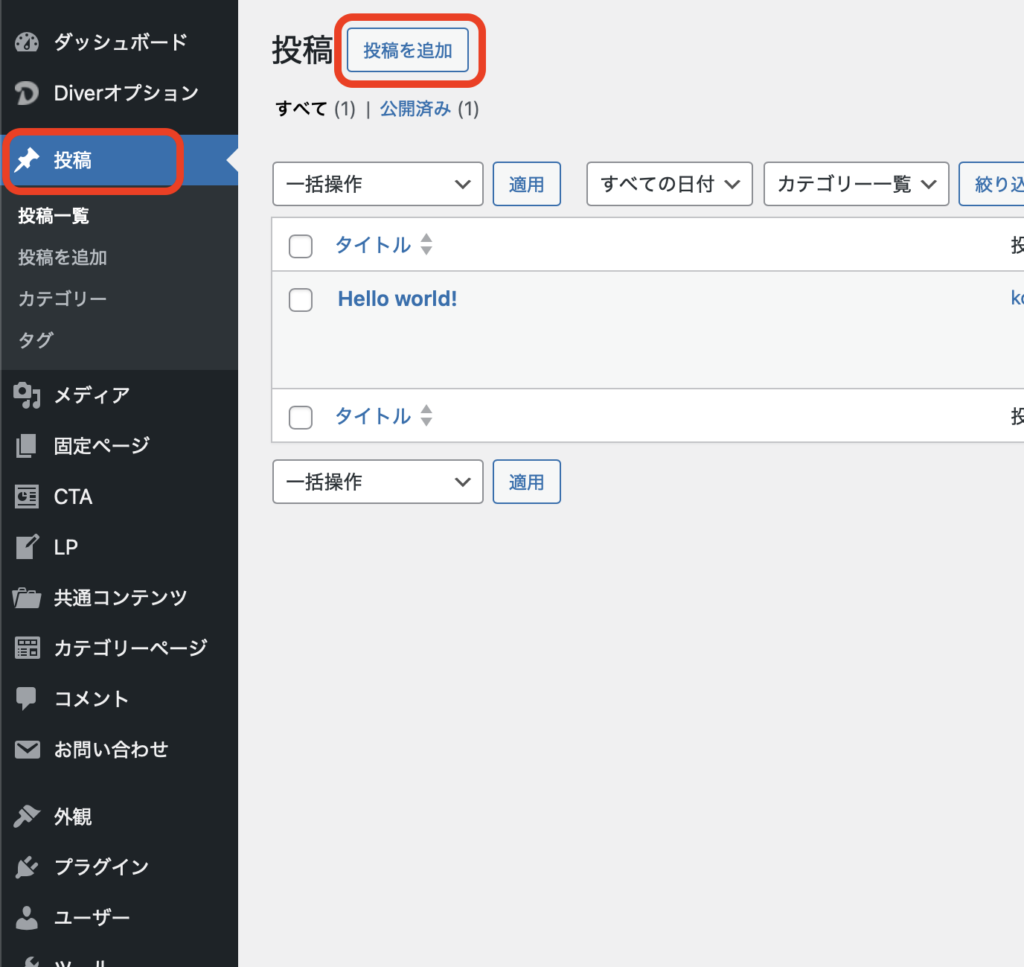Image resolution: width=1024 pixels, height=967 pixels.
Task: Click the Diver options logo icon
Action: point(27,93)
